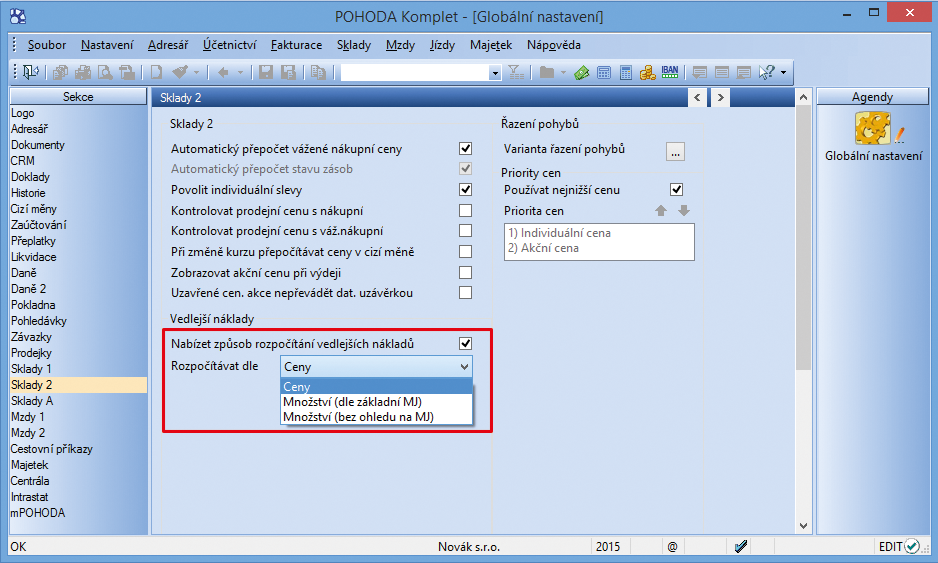The width and height of the screenshot is (938, 563).
Task: Enable Kontrolovat prodejní cenu s váž.nákupní
Action: 465,230
